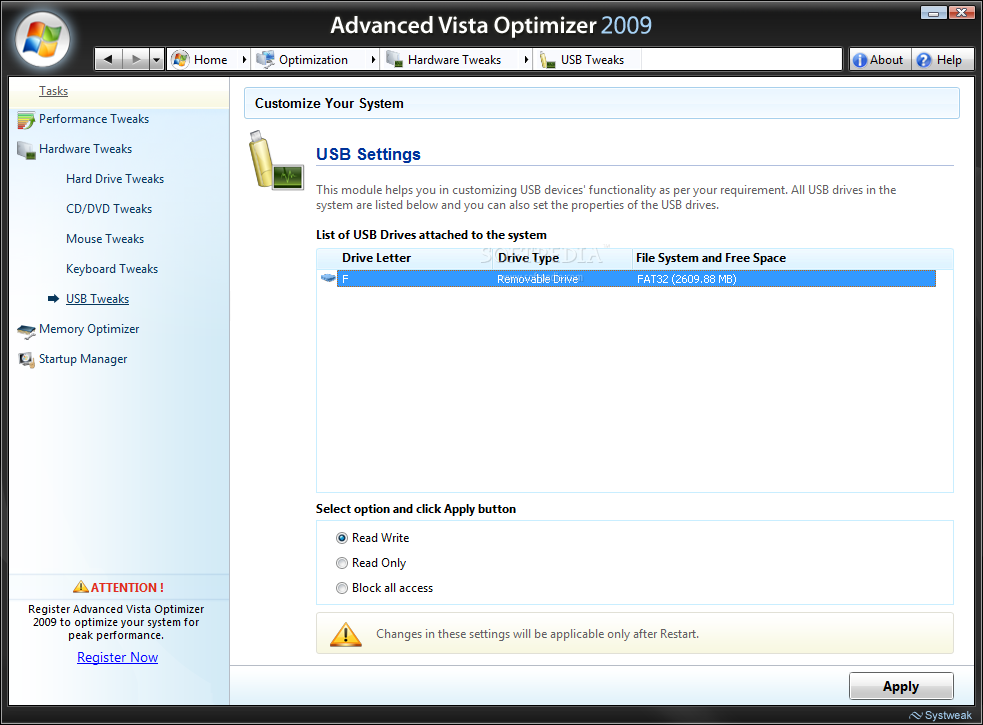Click the large USB drive settings icon
This screenshot has width=983, height=725.
pos(276,161)
